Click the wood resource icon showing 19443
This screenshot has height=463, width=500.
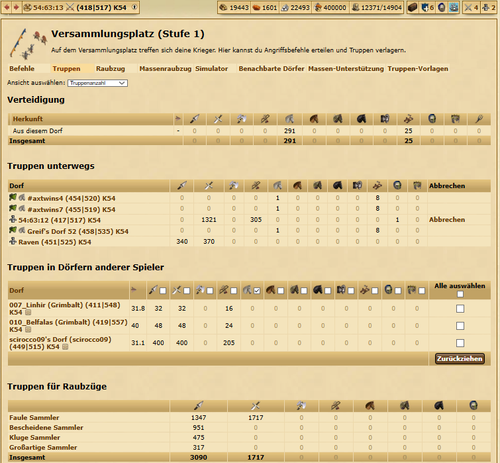pyautogui.click(x=223, y=7)
